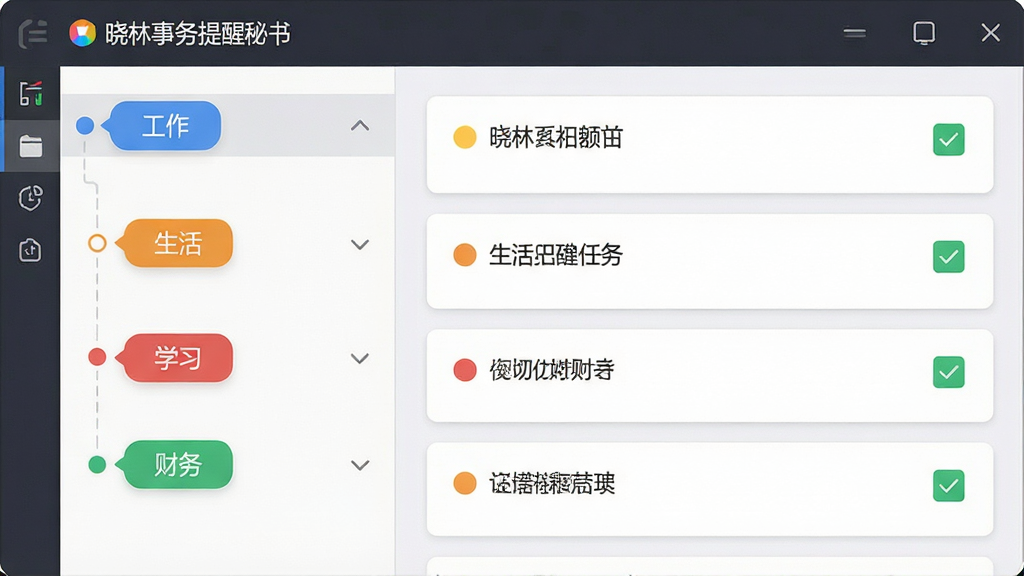Screen dimensions: 1024x576
Task: Toggle checkbox on the red-dot task card
Action: pos(949,372)
